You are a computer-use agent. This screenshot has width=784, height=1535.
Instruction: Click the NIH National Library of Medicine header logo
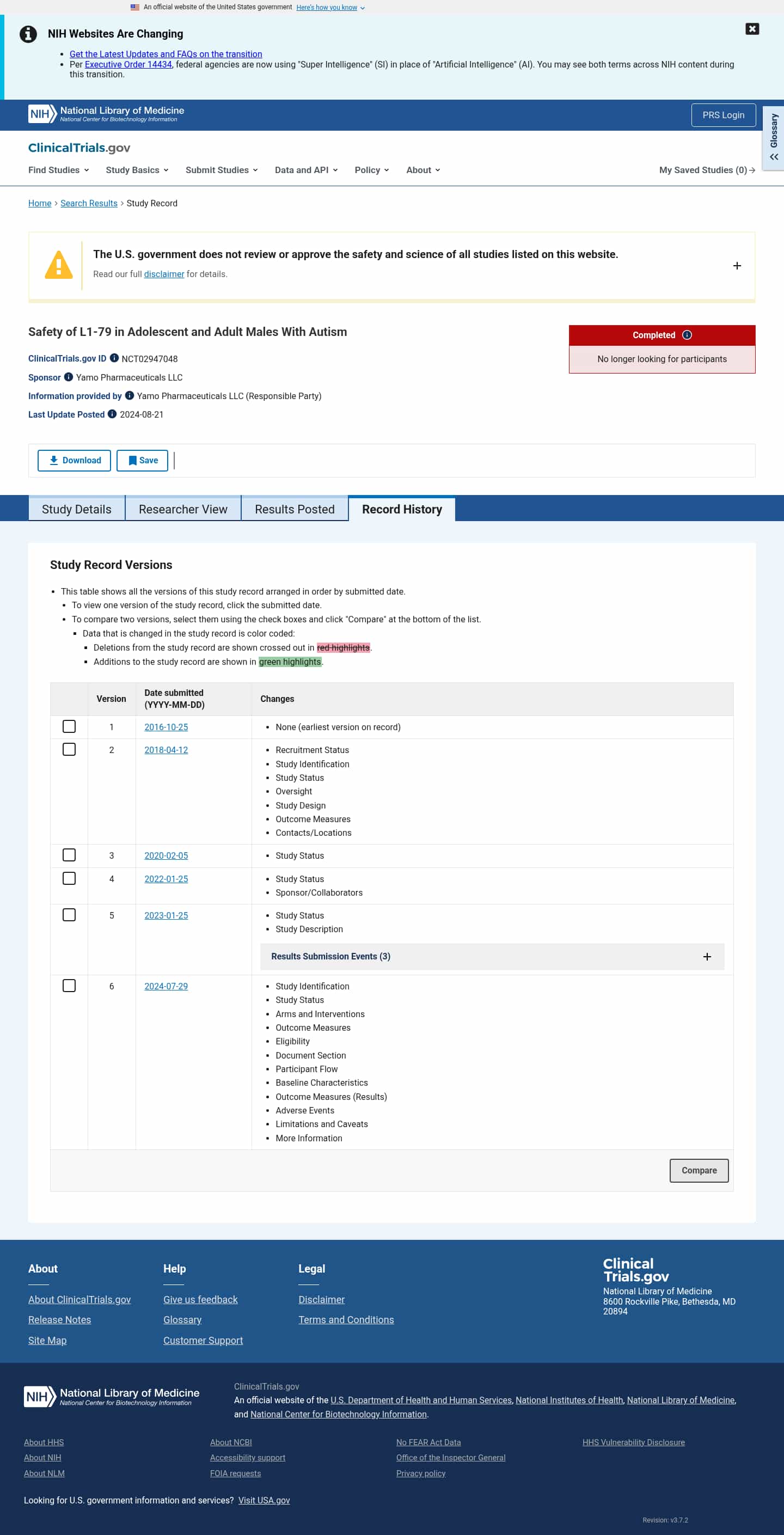(106, 113)
